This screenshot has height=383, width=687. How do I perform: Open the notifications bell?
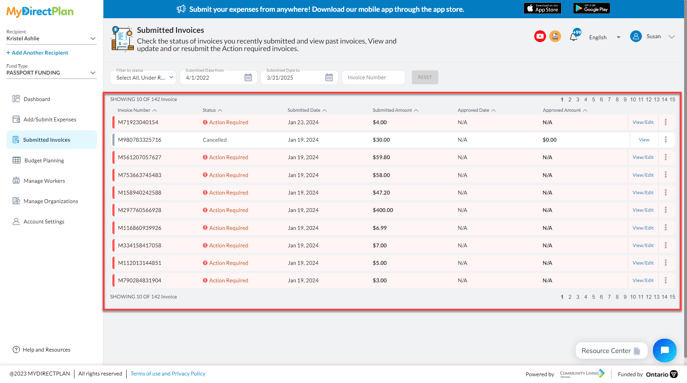[574, 37]
